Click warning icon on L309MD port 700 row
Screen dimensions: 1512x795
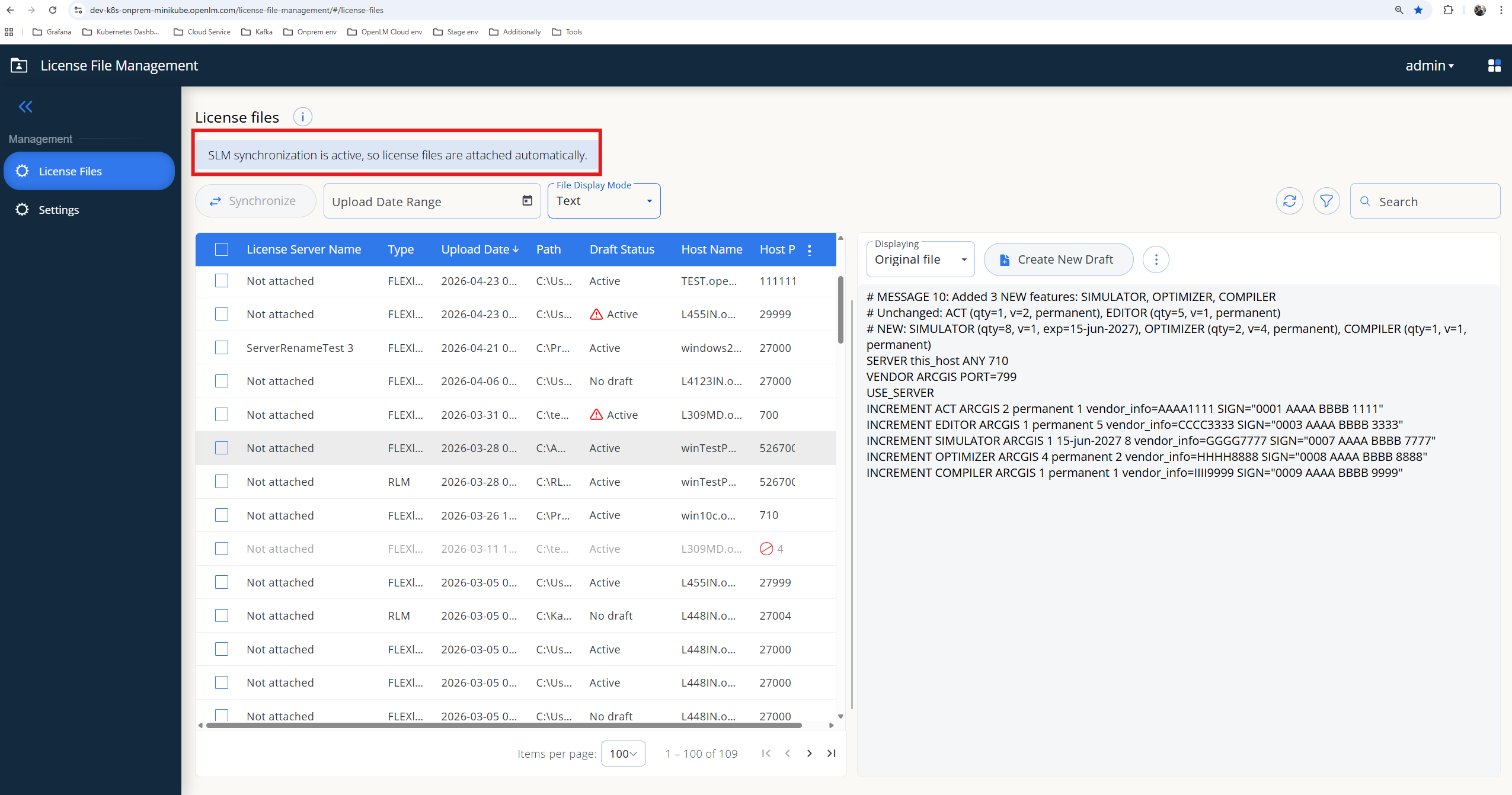click(596, 415)
